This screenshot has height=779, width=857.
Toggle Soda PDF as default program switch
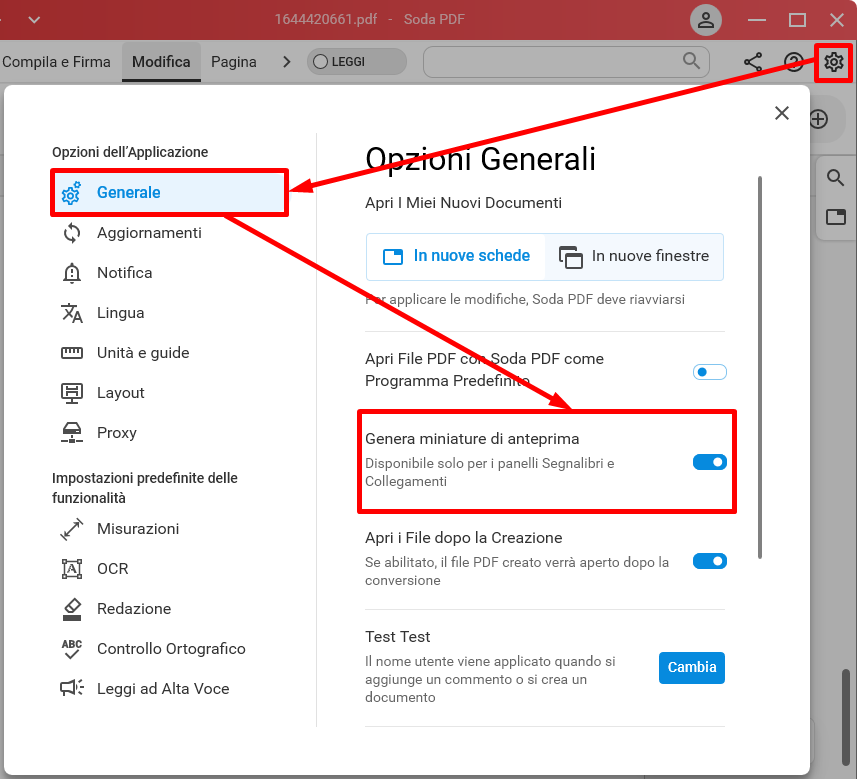click(709, 372)
